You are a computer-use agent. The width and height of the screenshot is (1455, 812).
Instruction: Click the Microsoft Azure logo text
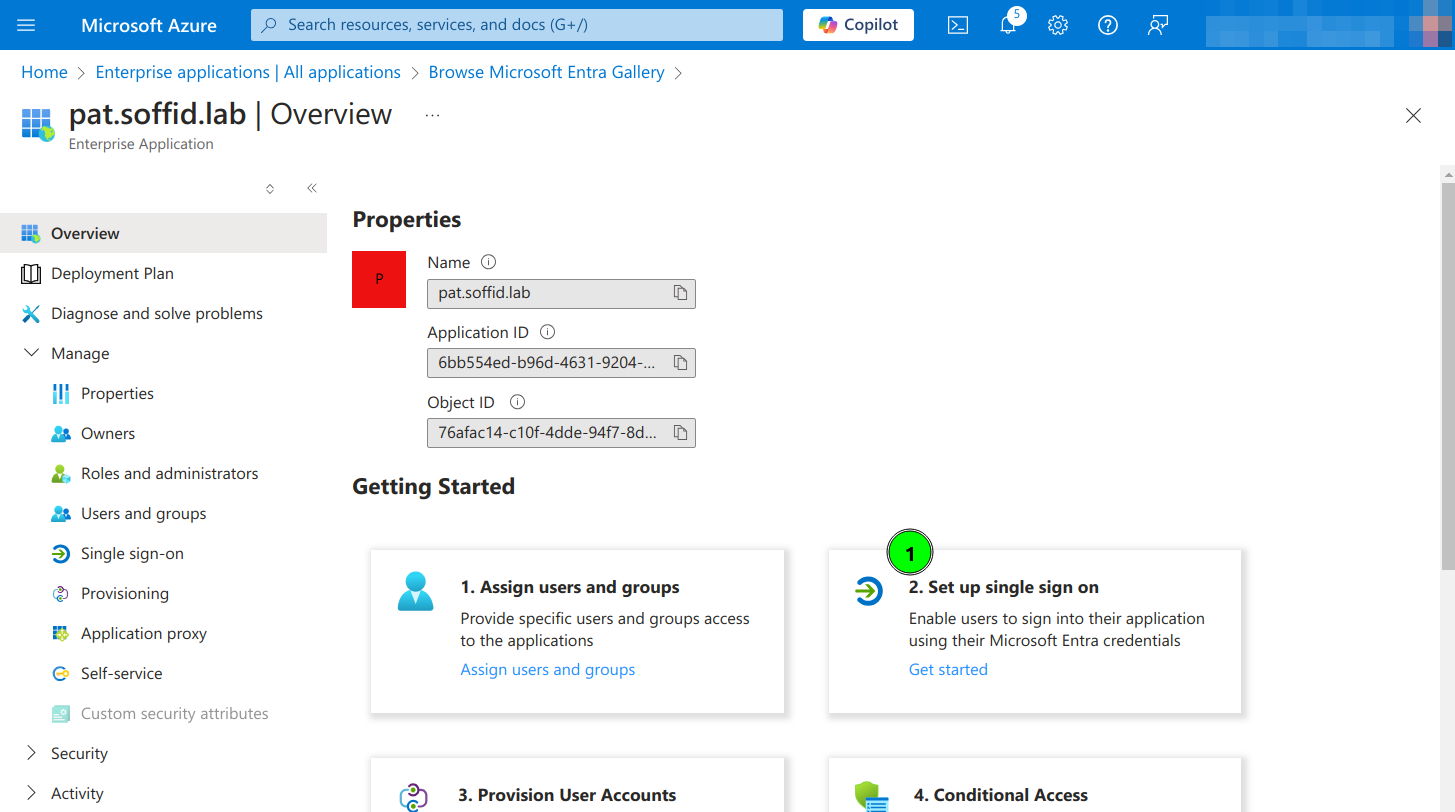coord(149,25)
